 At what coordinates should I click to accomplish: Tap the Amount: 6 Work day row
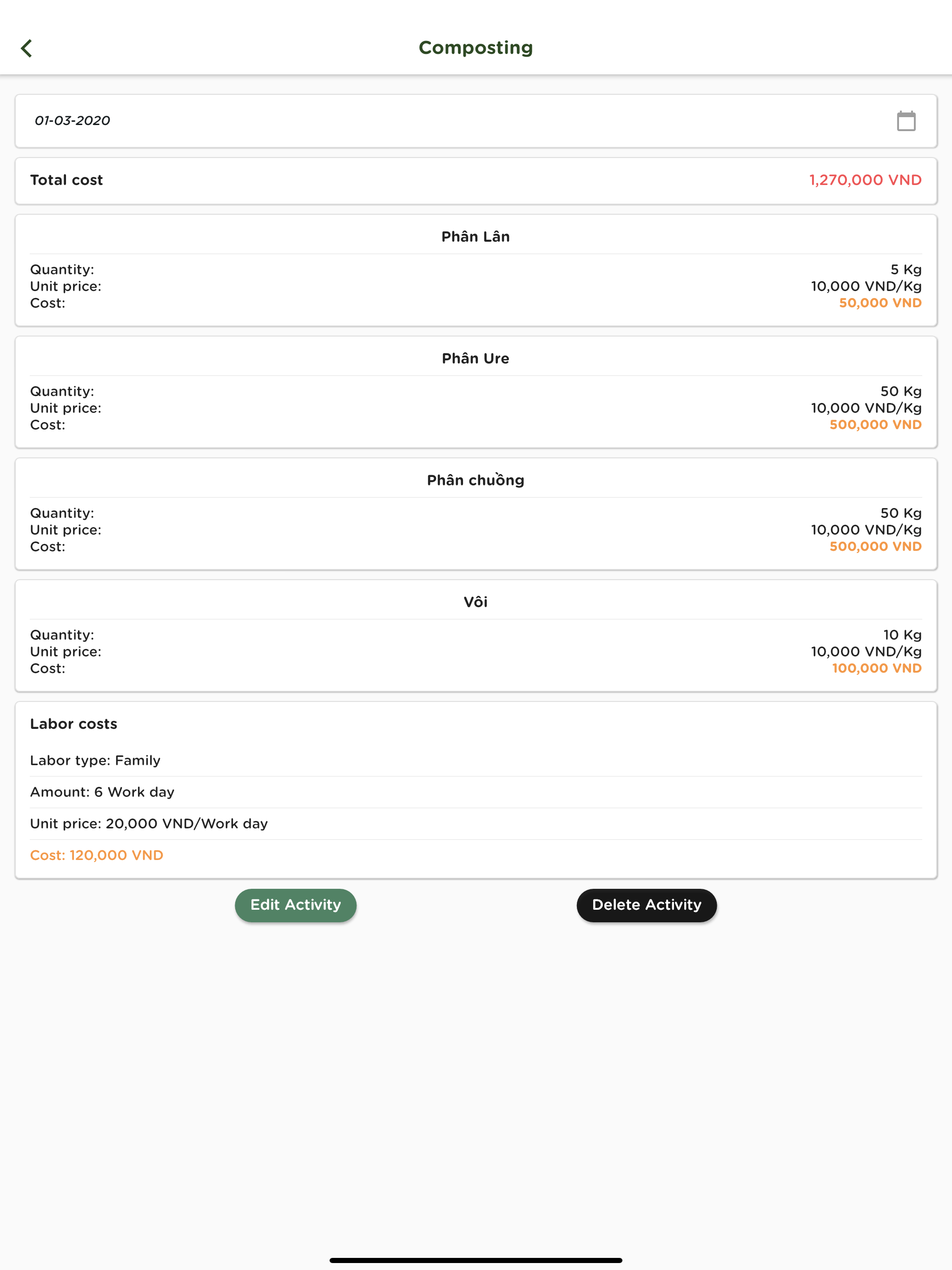pyautogui.click(x=476, y=792)
